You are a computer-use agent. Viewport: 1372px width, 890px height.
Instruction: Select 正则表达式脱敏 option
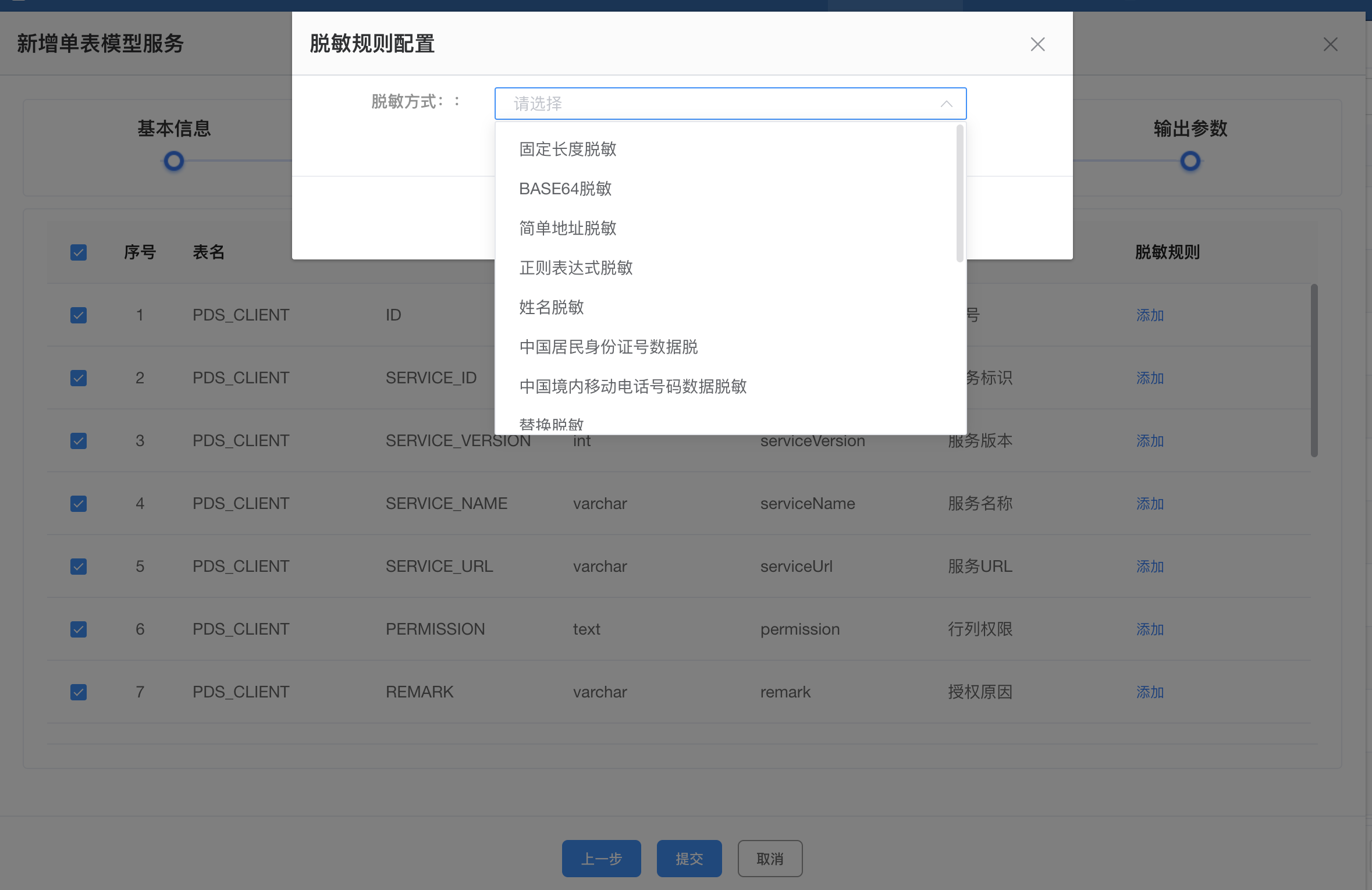[x=575, y=268]
